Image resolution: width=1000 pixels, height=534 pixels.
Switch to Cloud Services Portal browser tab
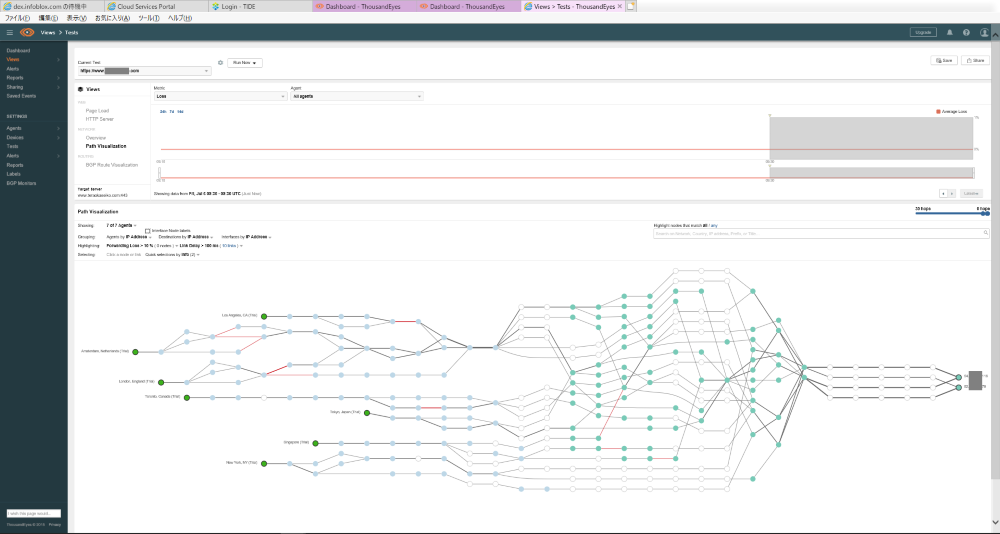pyautogui.click(x=157, y=6)
